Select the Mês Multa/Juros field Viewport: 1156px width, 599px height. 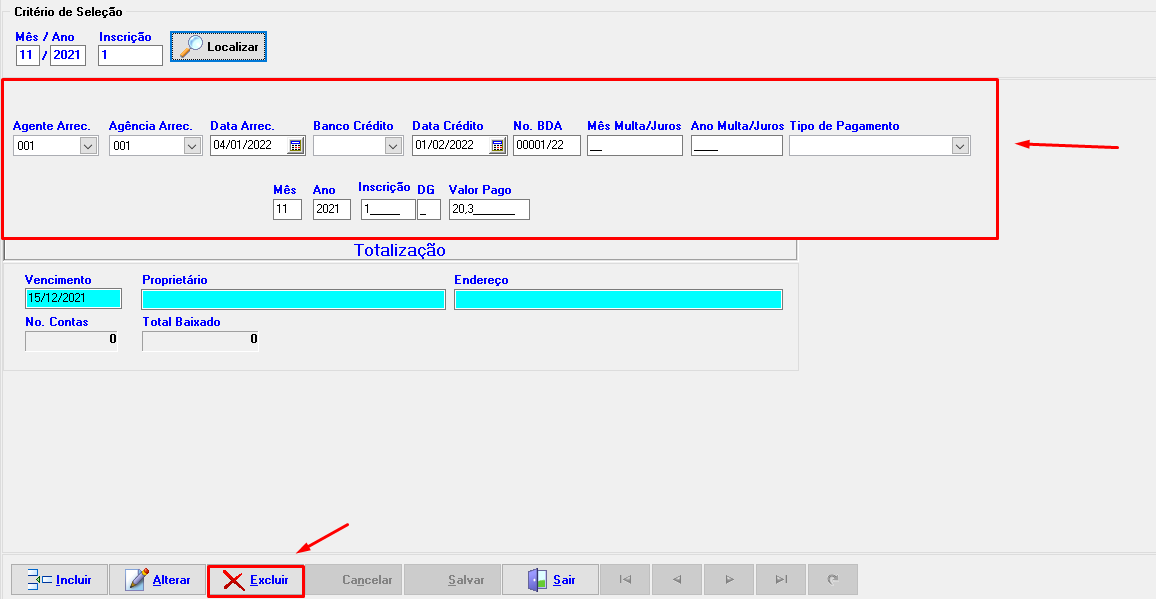click(x=634, y=146)
